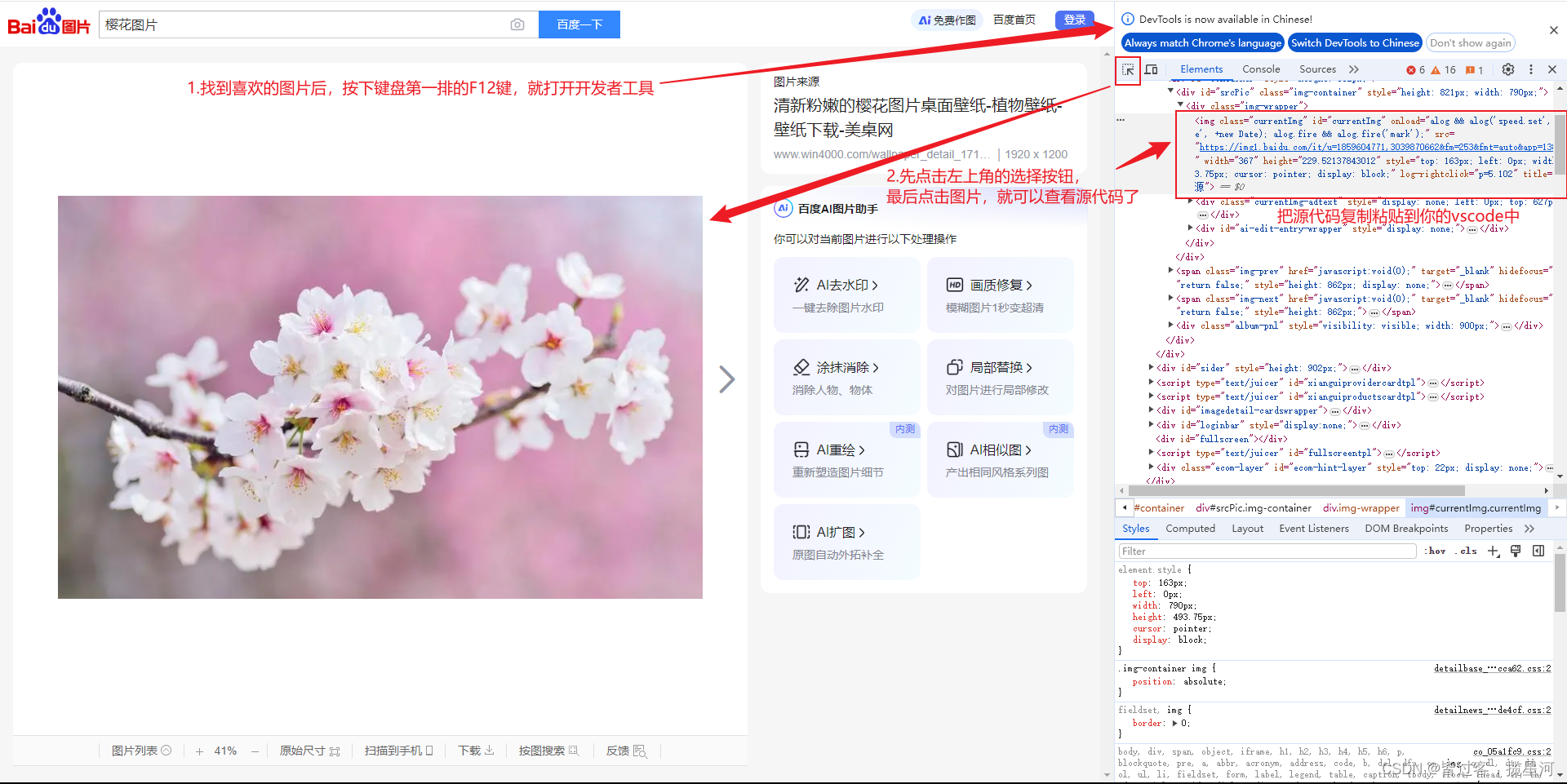Go to next image with right arrow
Image resolution: width=1567 pixels, height=784 pixels.
(x=726, y=379)
